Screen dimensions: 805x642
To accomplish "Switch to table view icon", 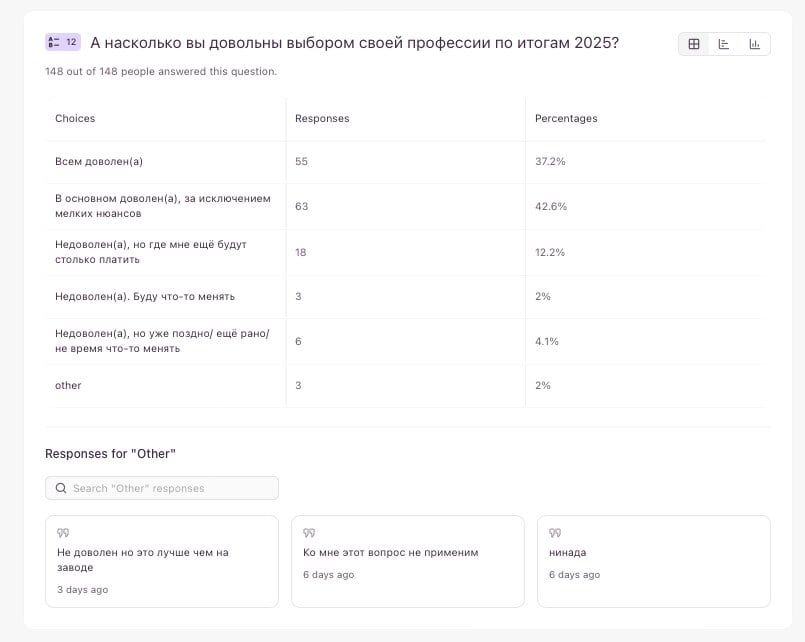I will tap(694, 44).
